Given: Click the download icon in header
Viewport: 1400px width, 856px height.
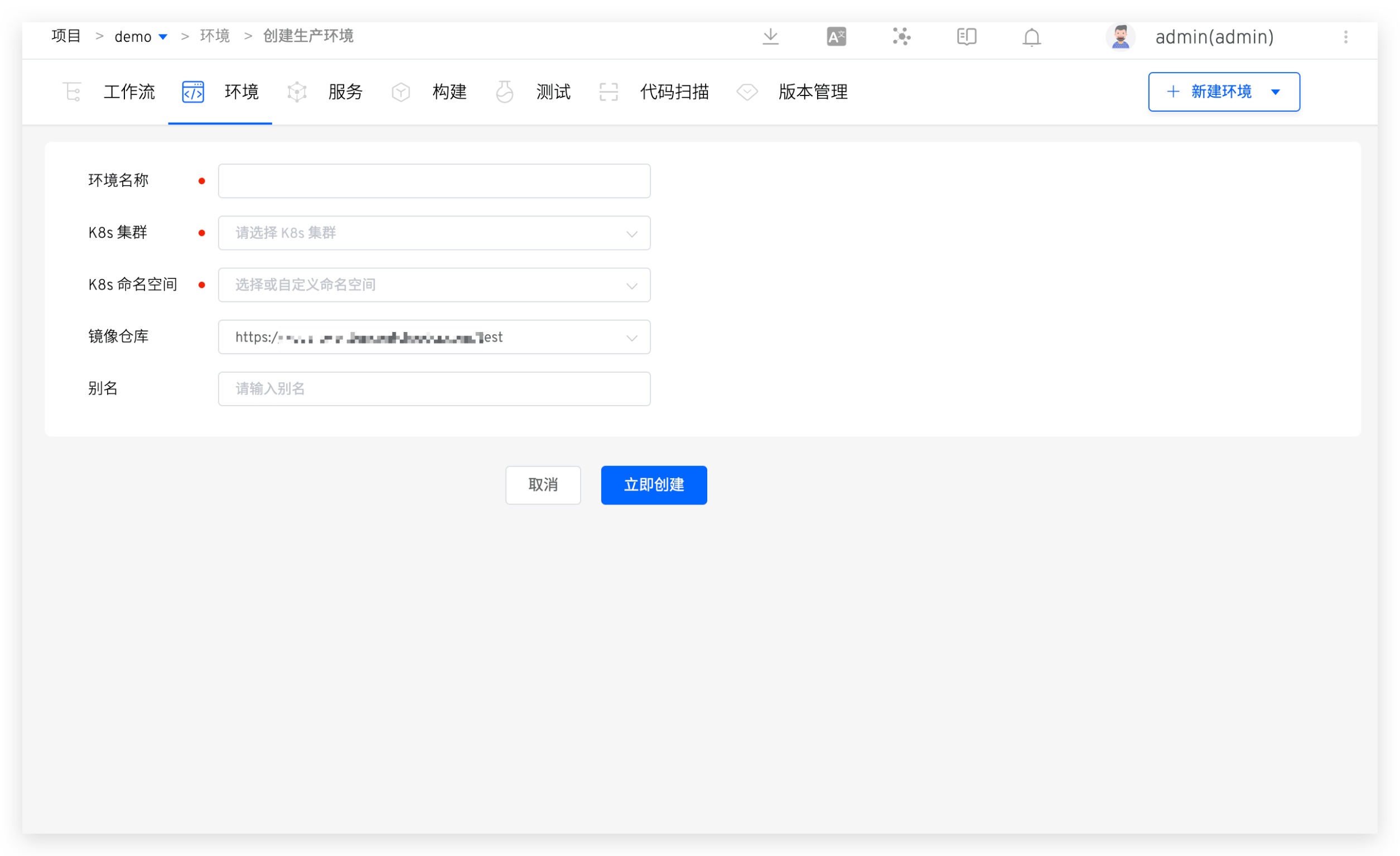Looking at the screenshot, I should 770,37.
